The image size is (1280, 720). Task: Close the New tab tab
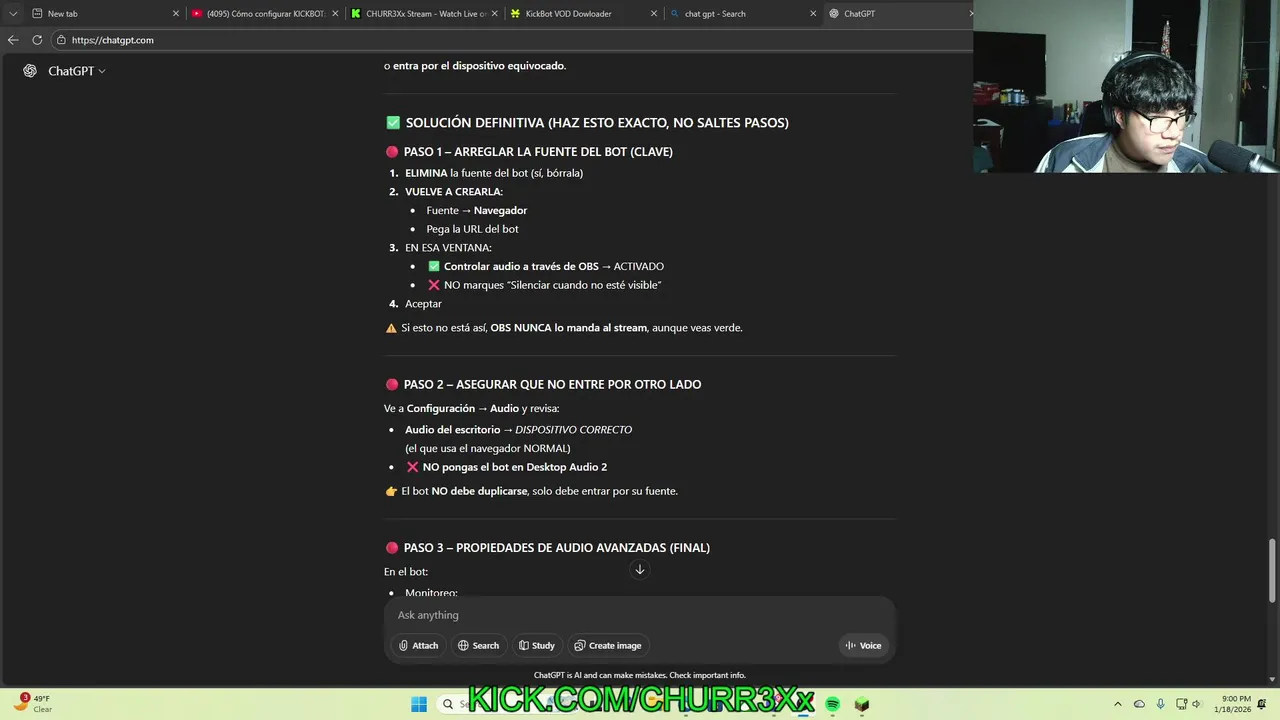(176, 14)
